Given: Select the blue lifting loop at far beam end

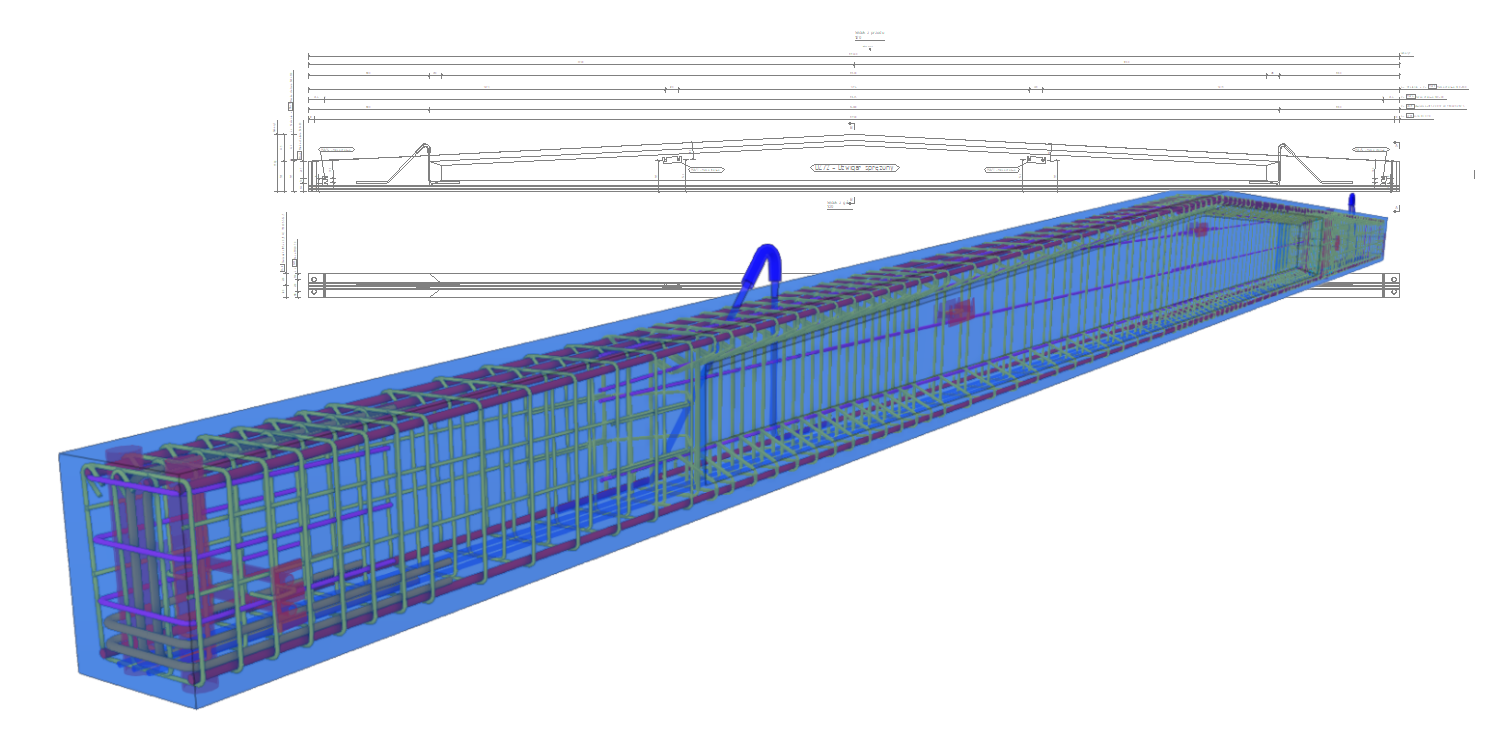Looking at the screenshot, I should pyautogui.click(x=1352, y=202).
